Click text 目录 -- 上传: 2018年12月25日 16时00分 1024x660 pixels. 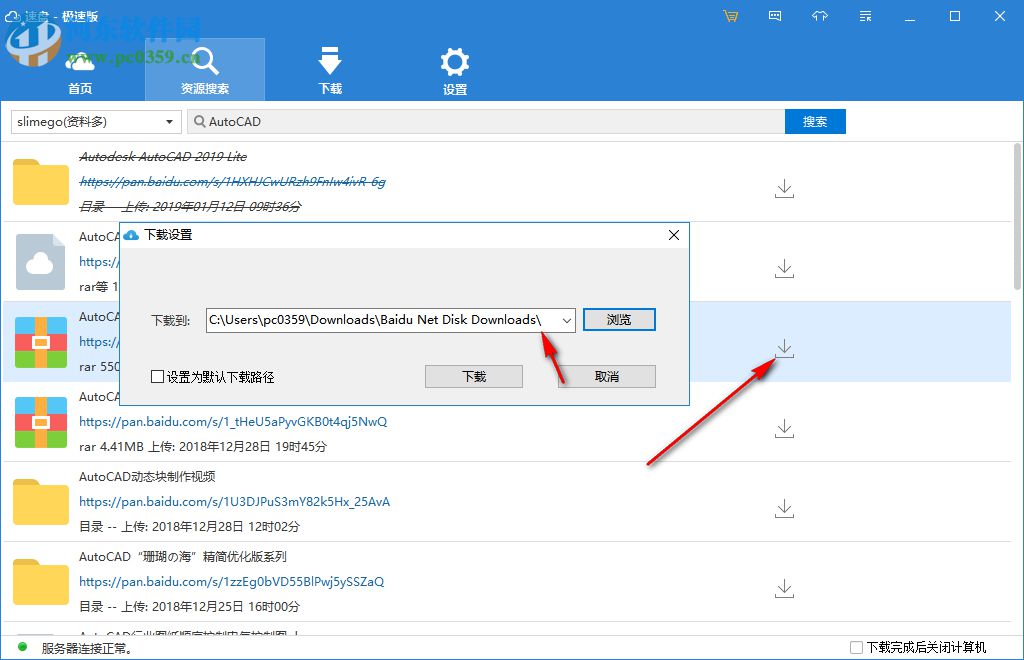point(189,606)
